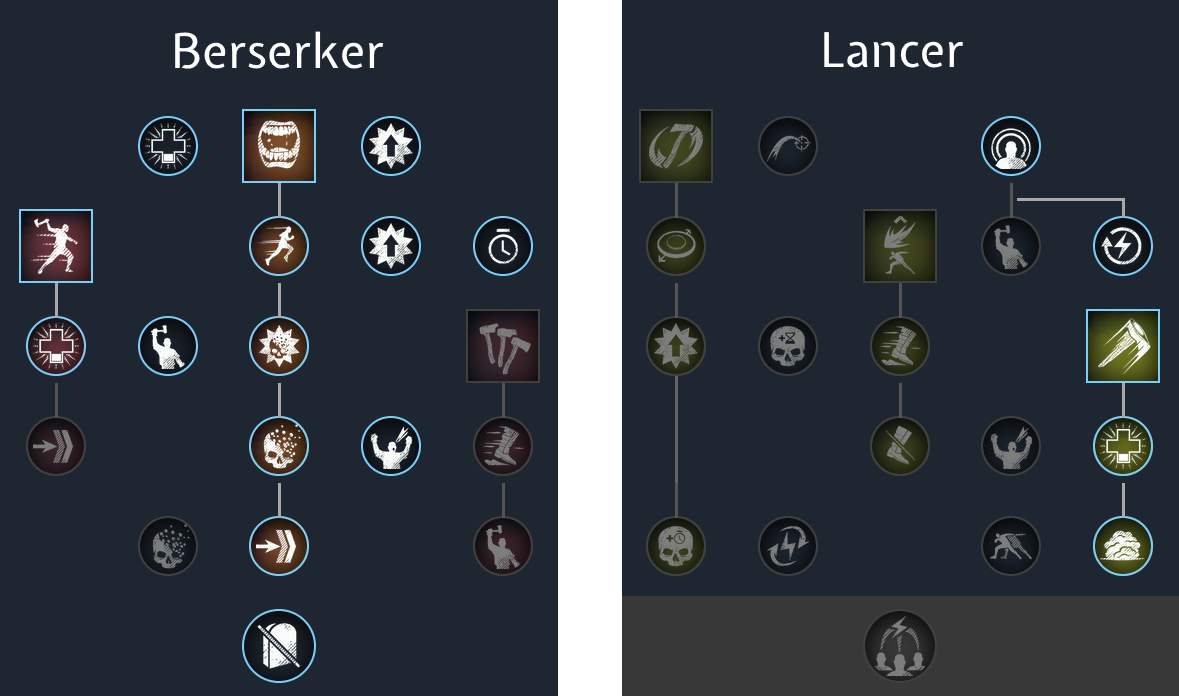Choose the triple axes skill icon
Screen dimensions: 1179x696
click(503, 346)
